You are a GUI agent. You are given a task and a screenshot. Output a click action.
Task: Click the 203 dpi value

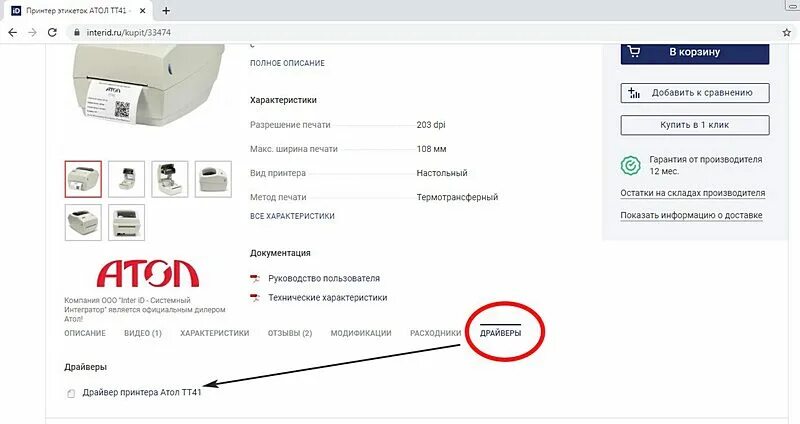click(431, 125)
